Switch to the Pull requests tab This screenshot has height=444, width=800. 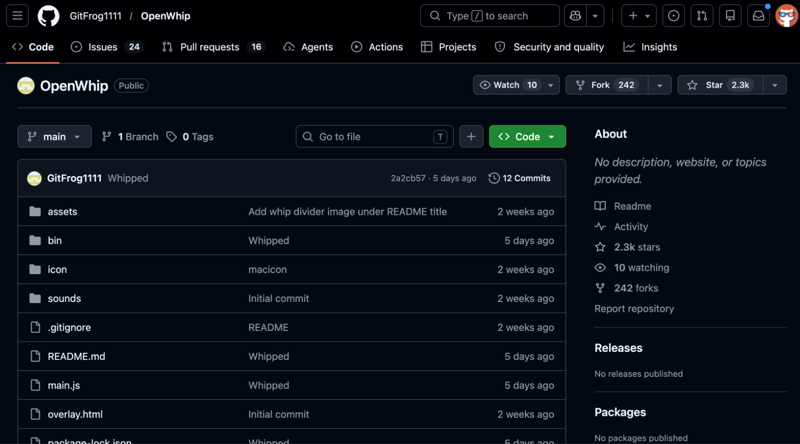(x=213, y=47)
